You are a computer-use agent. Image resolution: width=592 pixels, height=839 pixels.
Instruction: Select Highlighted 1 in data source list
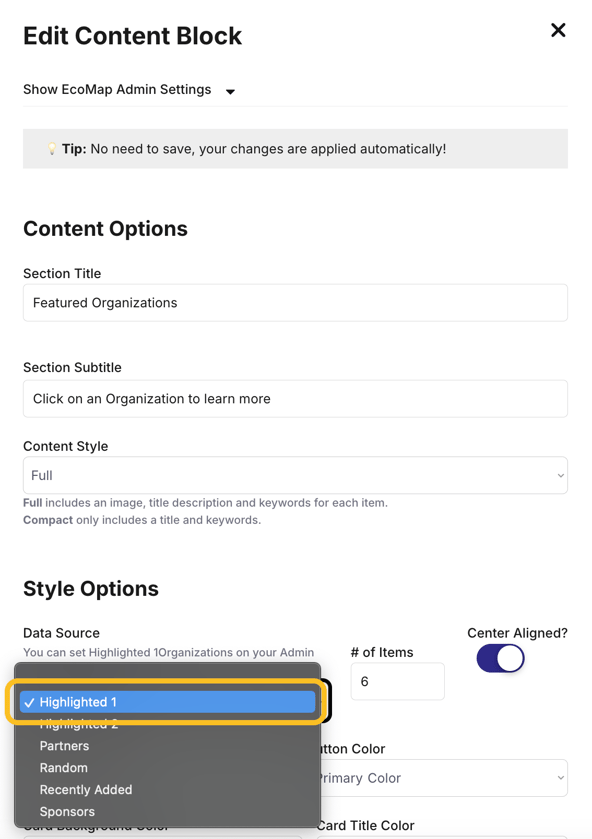tap(168, 702)
